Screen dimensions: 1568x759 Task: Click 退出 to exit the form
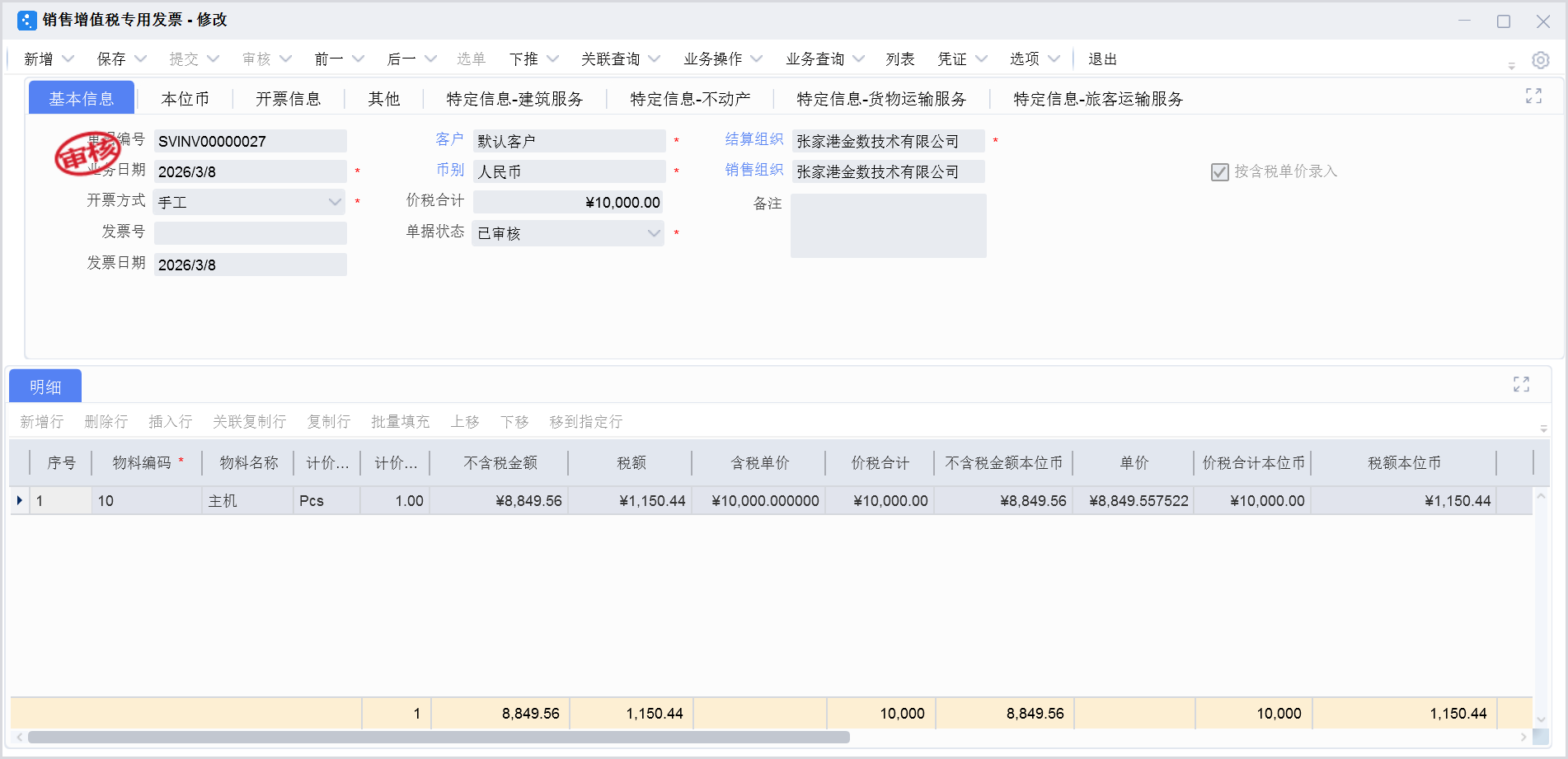coord(1103,59)
